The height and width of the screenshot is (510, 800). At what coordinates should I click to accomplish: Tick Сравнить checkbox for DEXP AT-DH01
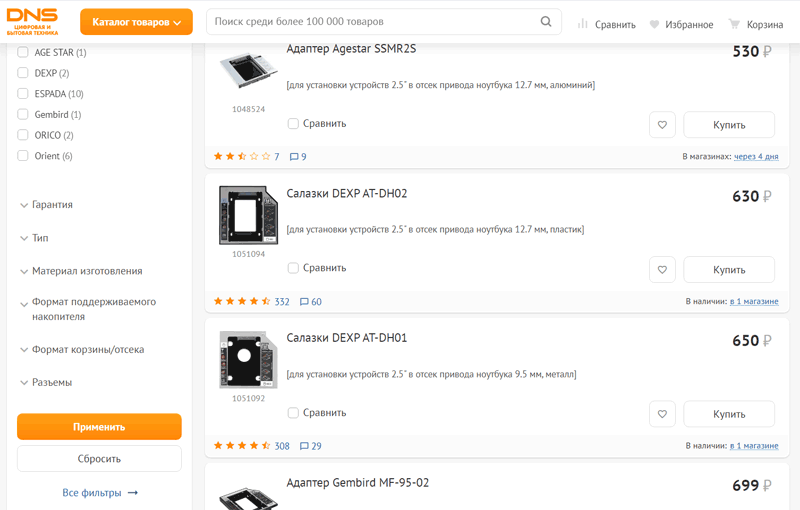(293, 413)
